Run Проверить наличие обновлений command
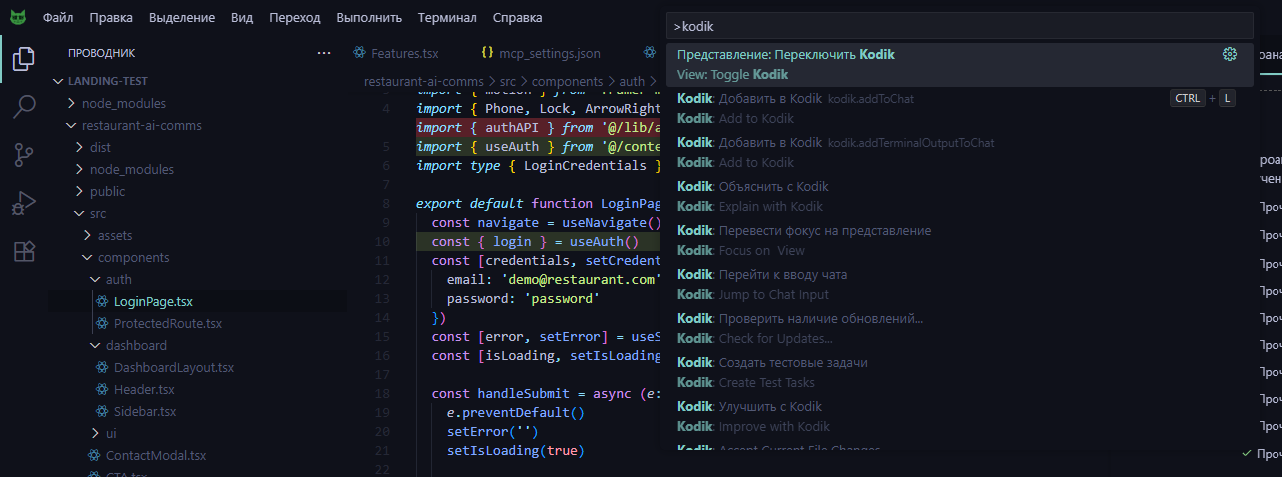1282x477 pixels. coord(960,329)
